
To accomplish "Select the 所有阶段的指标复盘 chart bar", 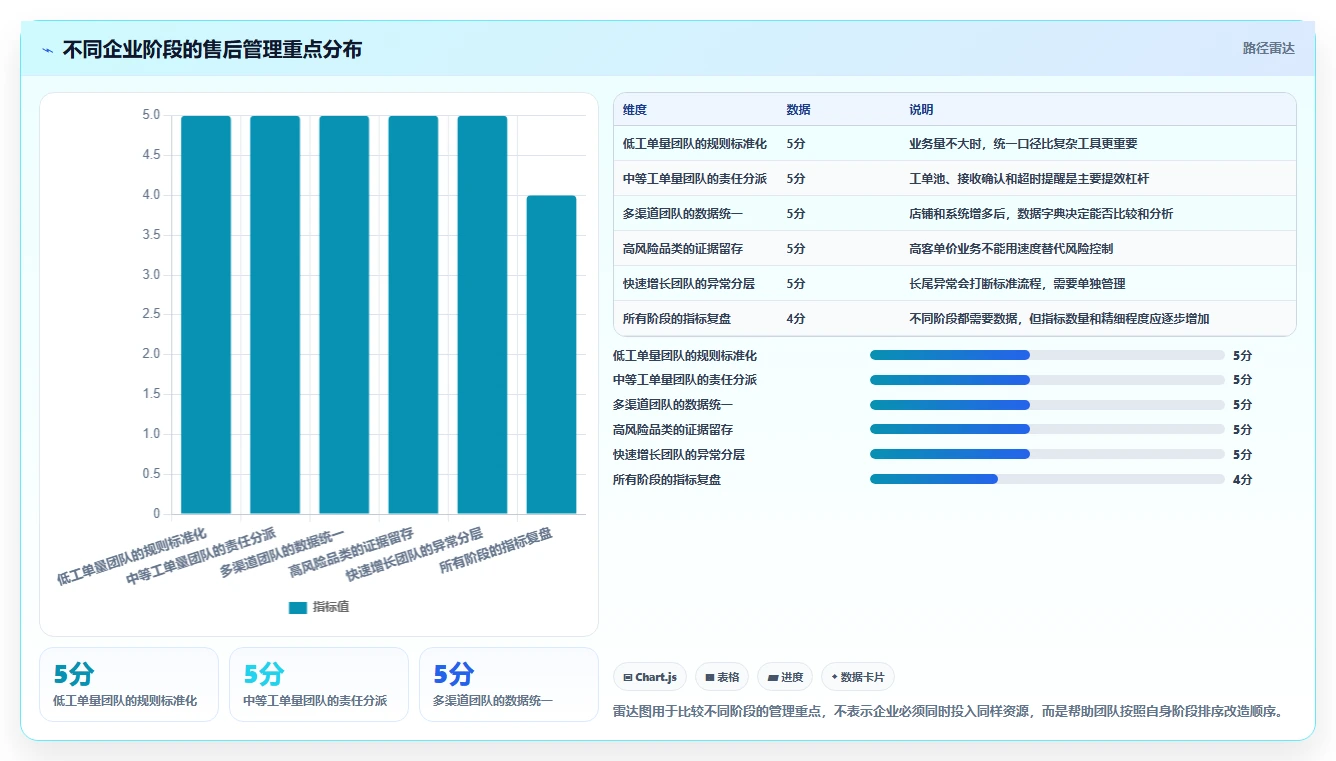I will [x=552, y=355].
